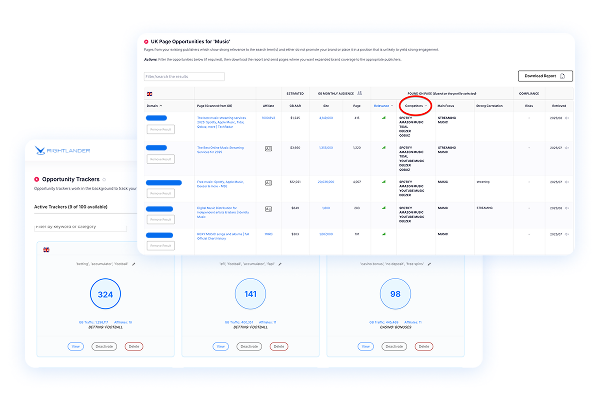
Task: Delete the first Betting Football tracker
Action: (x=134, y=346)
